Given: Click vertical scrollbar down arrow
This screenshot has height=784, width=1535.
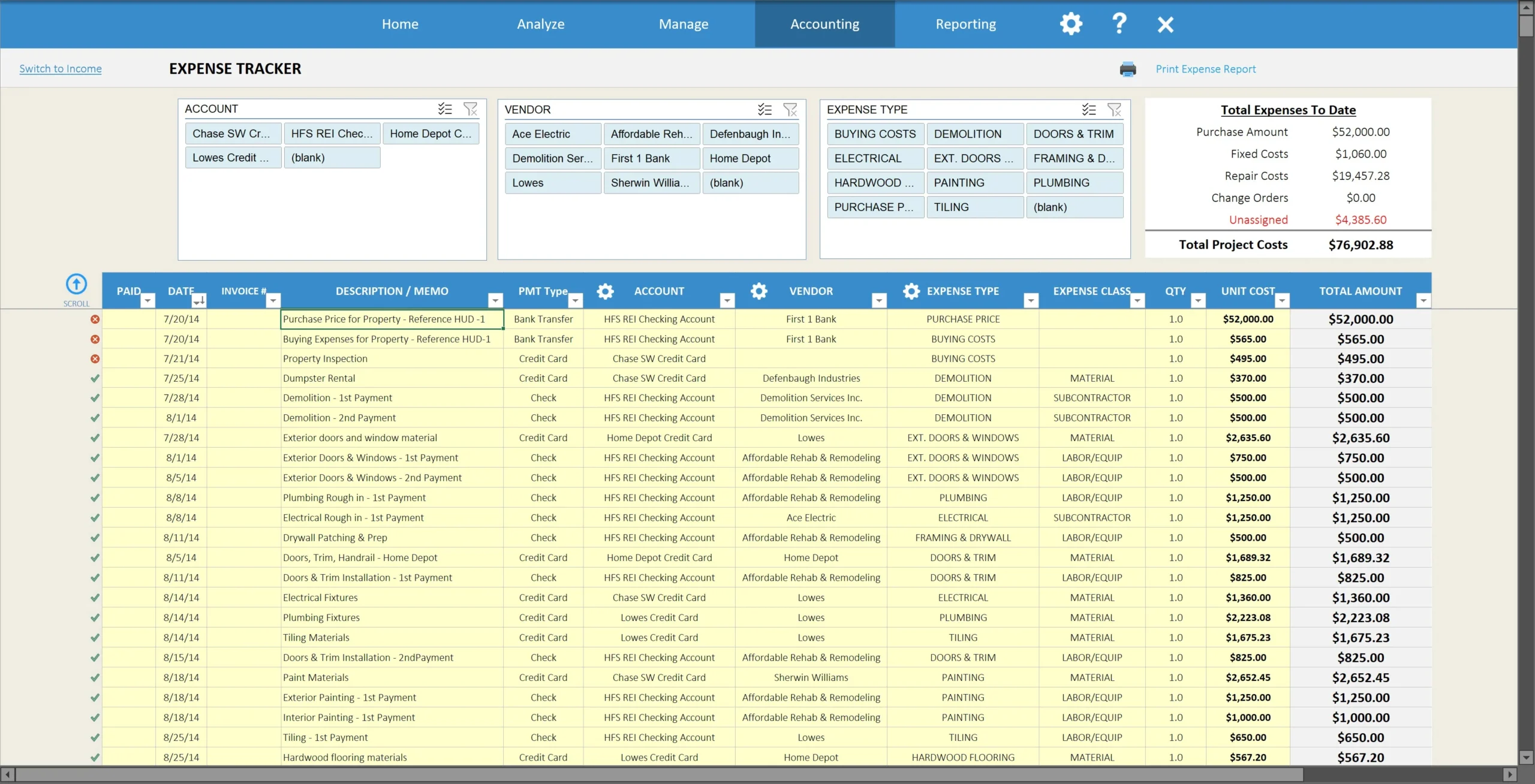Looking at the screenshot, I should pos(1527,758).
